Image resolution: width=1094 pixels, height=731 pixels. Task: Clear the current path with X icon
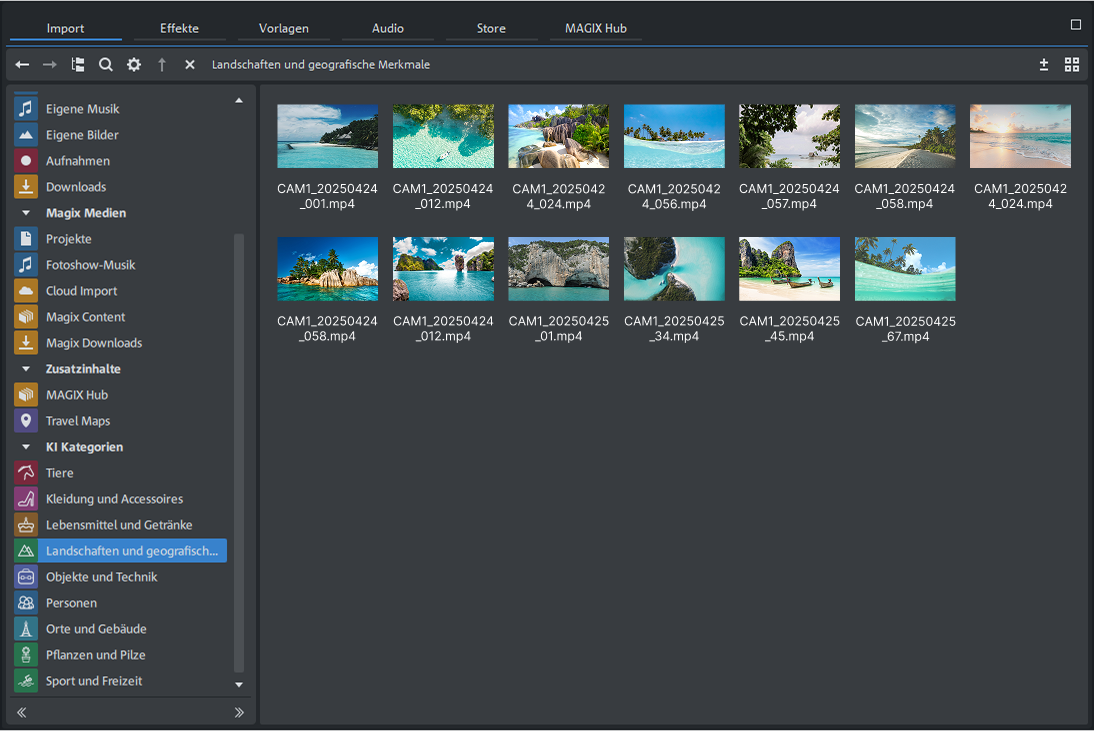[x=190, y=65]
